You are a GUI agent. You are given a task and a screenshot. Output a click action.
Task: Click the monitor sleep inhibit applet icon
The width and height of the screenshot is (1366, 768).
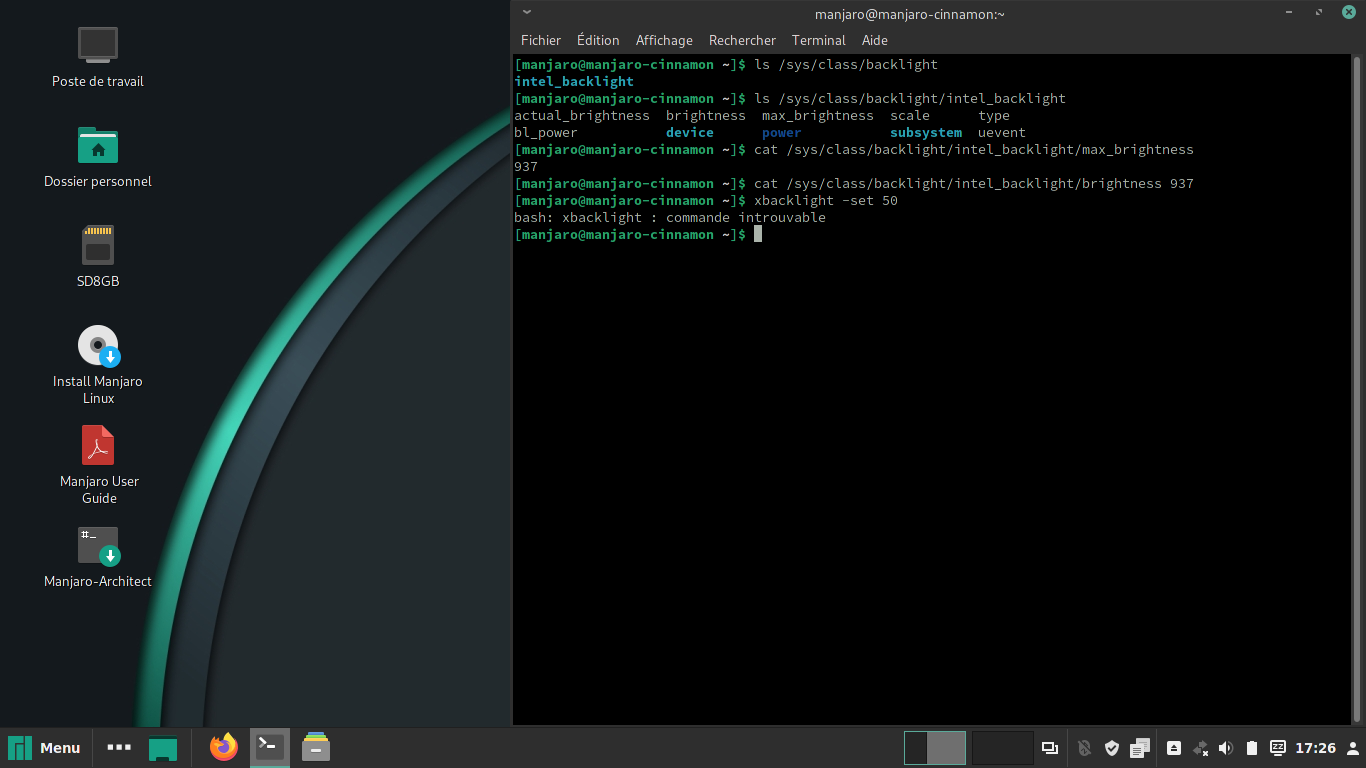pos(1278,747)
